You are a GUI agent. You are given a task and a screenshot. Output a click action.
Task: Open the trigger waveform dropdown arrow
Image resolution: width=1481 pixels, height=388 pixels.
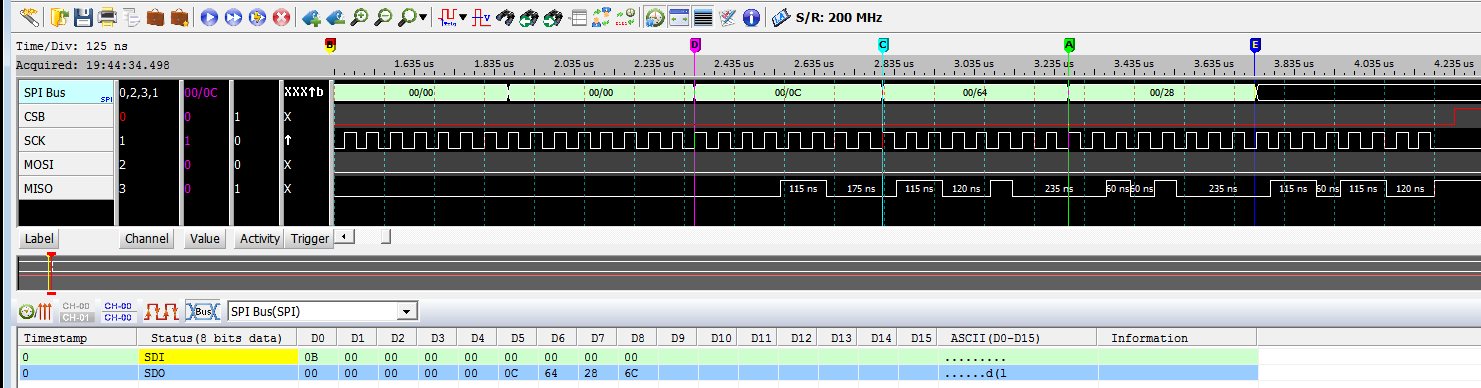463,17
